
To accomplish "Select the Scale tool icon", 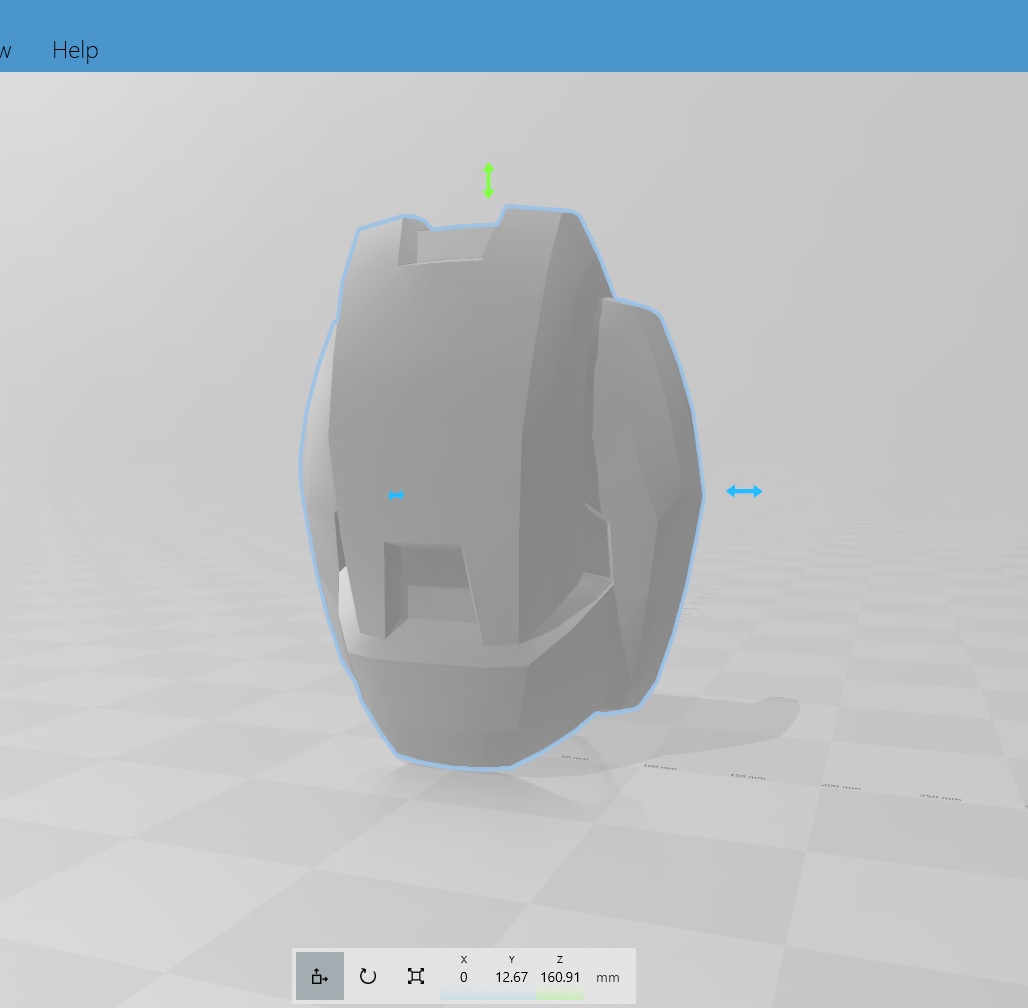I will 416,976.
